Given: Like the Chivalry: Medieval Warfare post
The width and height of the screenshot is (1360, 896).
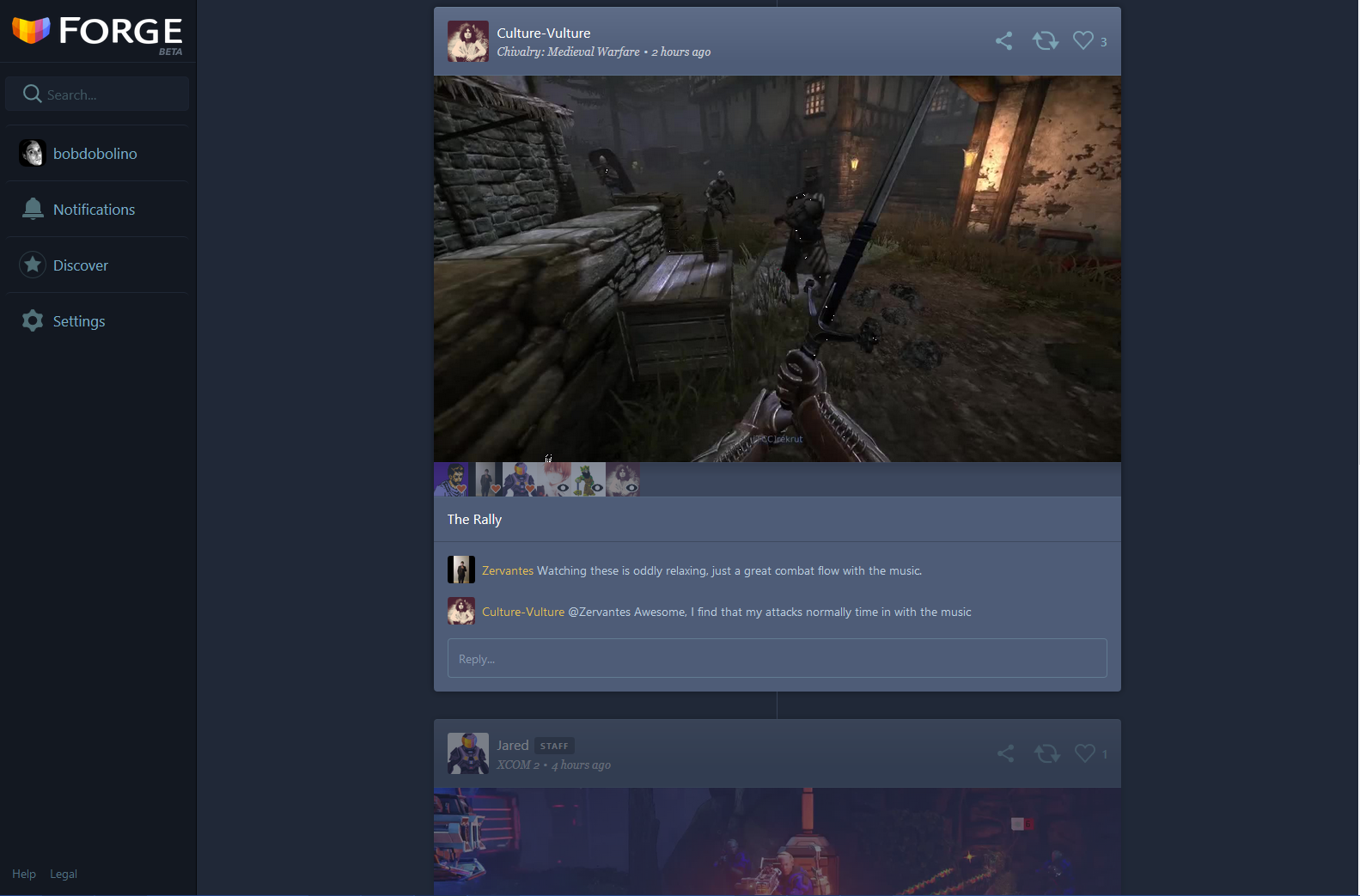Looking at the screenshot, I should (x=1083, y=41).
